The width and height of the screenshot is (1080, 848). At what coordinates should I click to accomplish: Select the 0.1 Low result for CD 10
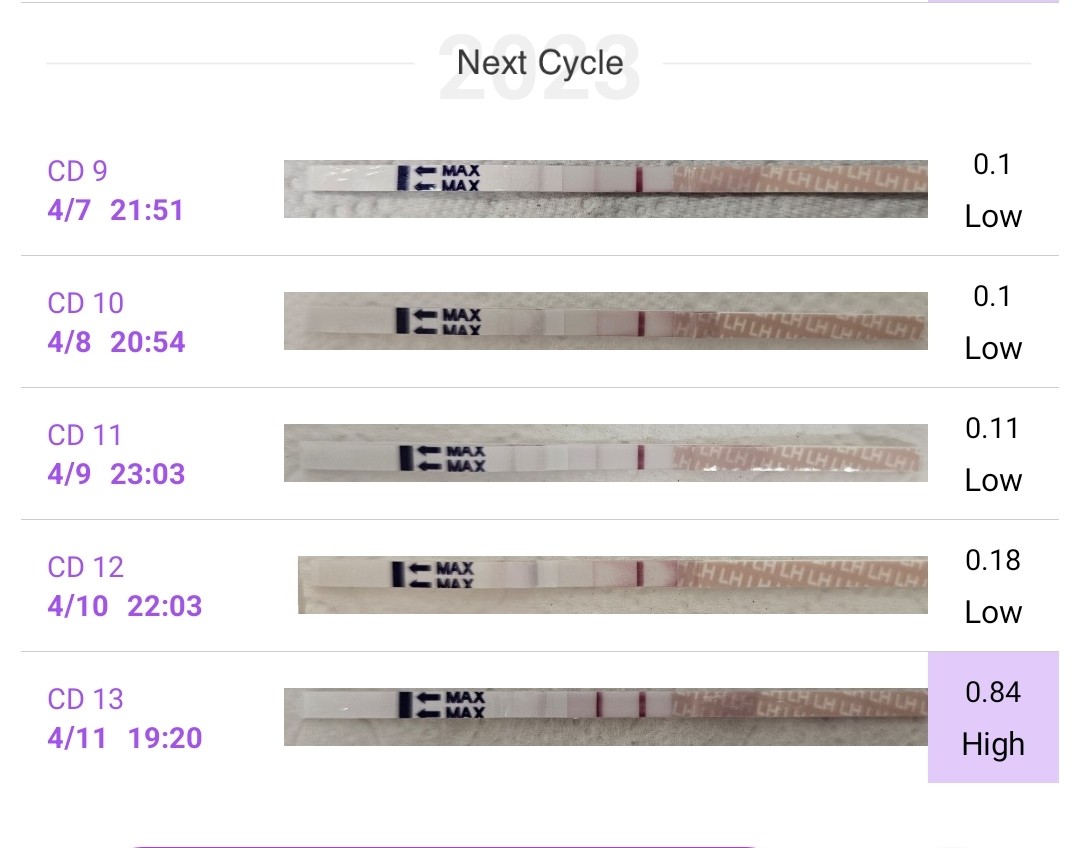[x=993, y=321]
